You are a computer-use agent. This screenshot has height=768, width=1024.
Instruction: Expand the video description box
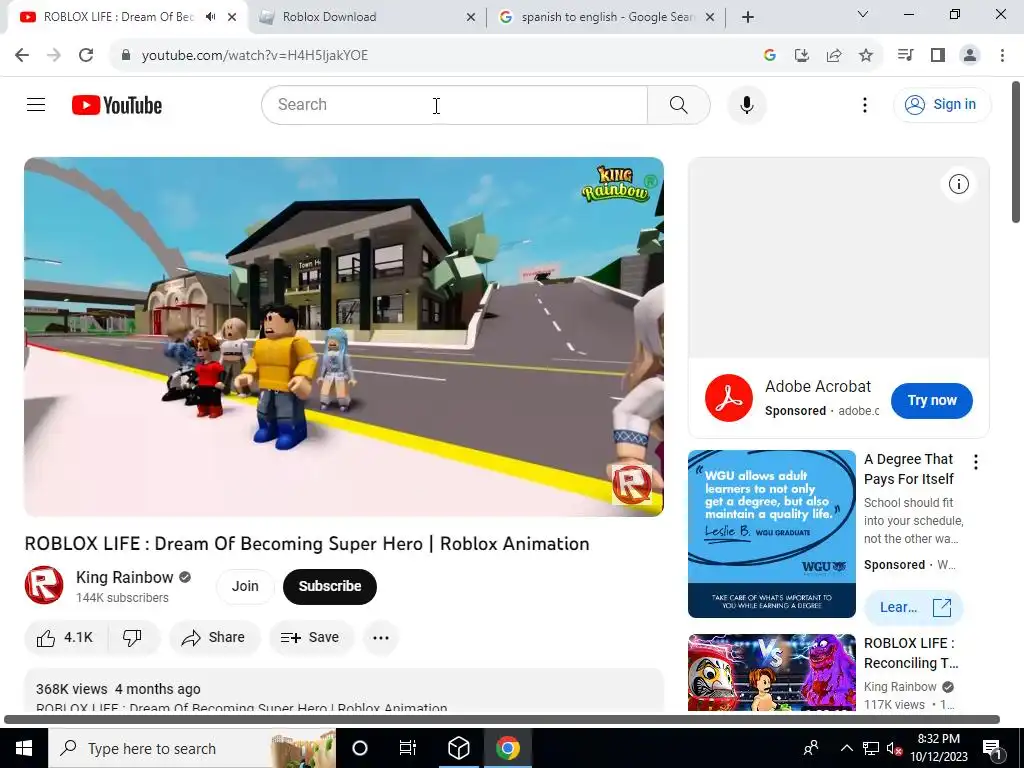344,690
